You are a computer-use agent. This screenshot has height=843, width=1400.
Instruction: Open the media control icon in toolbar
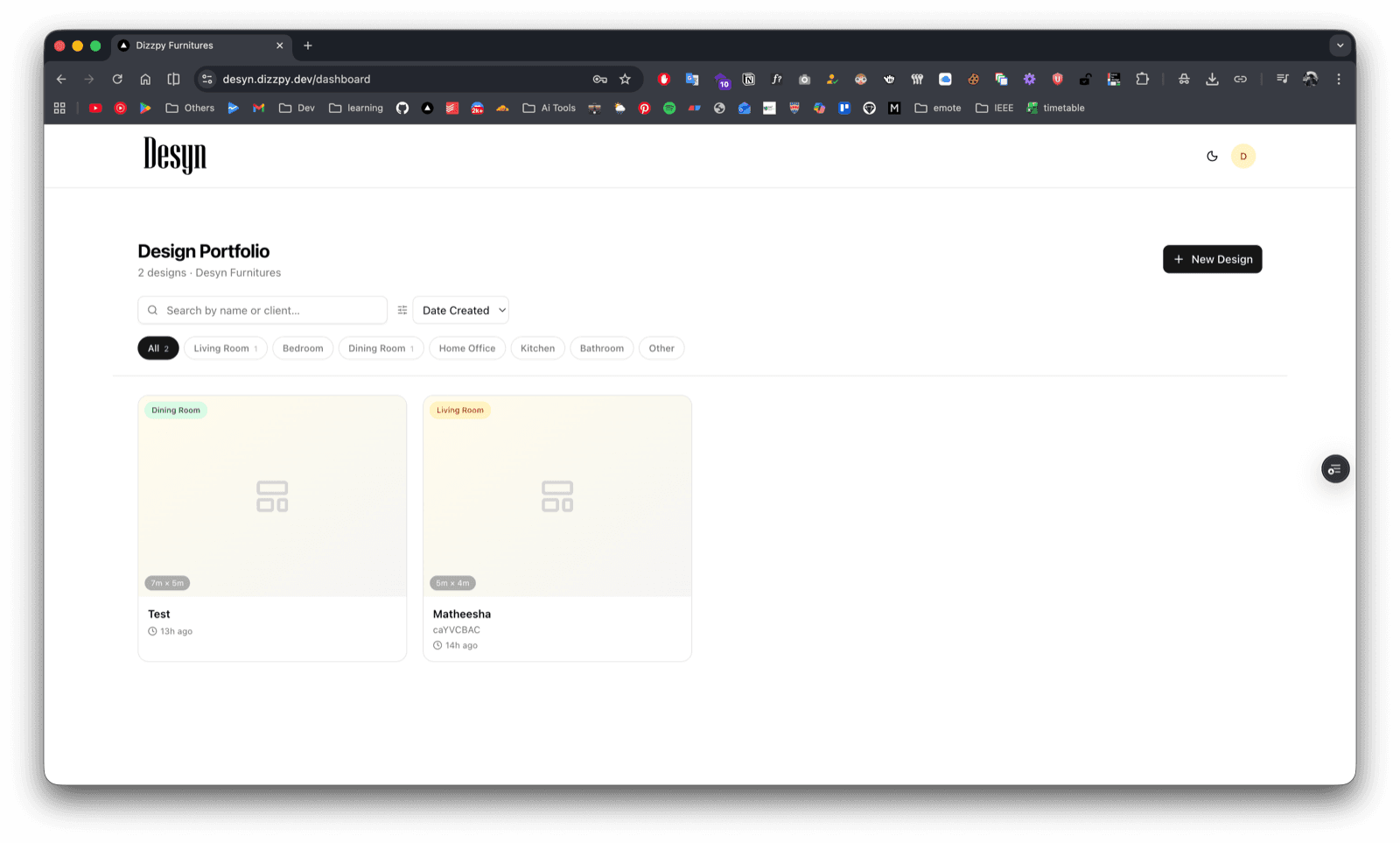[1282, 79]
